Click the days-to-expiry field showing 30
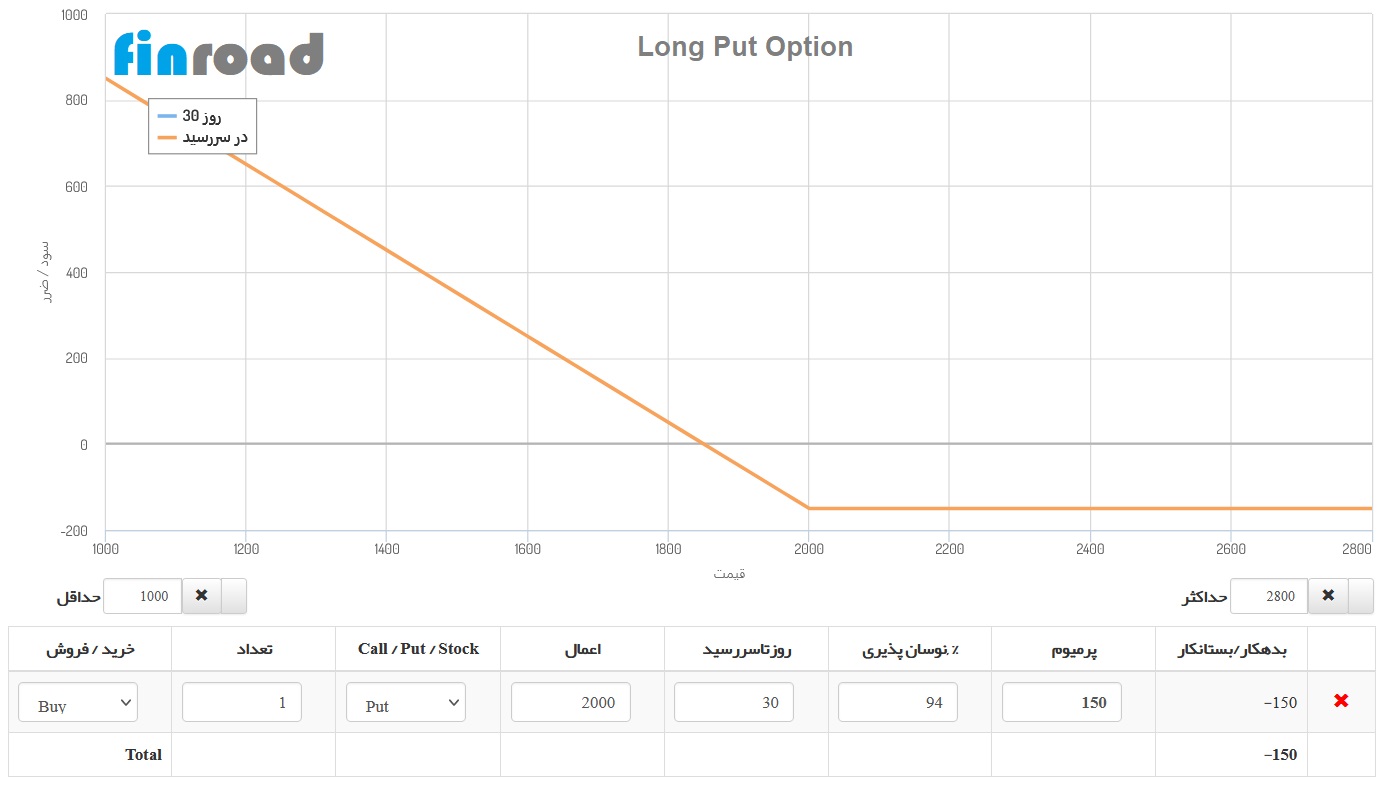Viewport: 1380px width, 790px height. point(733,703)
